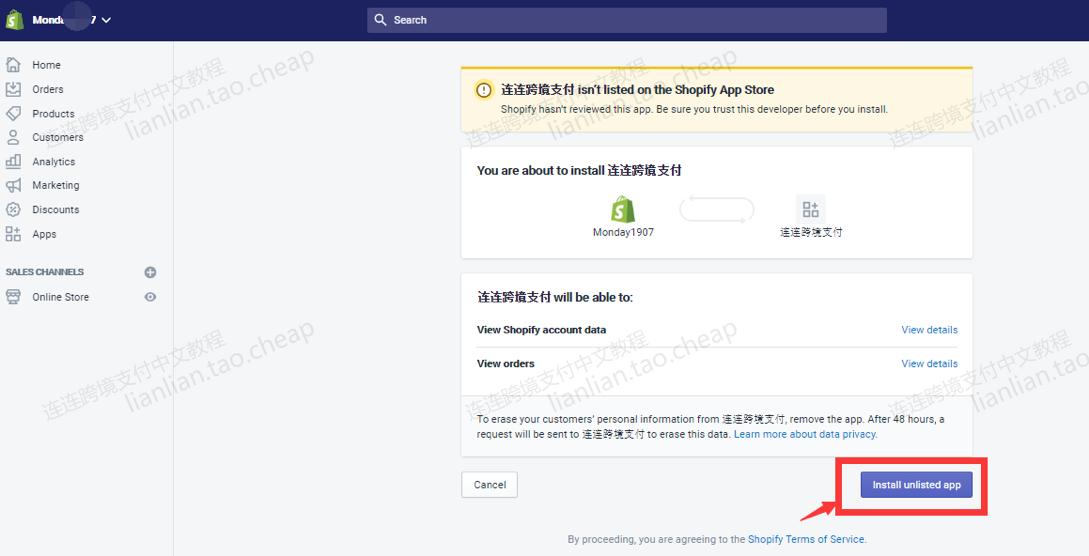Click 'View orders' permission text

tap(506, 364)
